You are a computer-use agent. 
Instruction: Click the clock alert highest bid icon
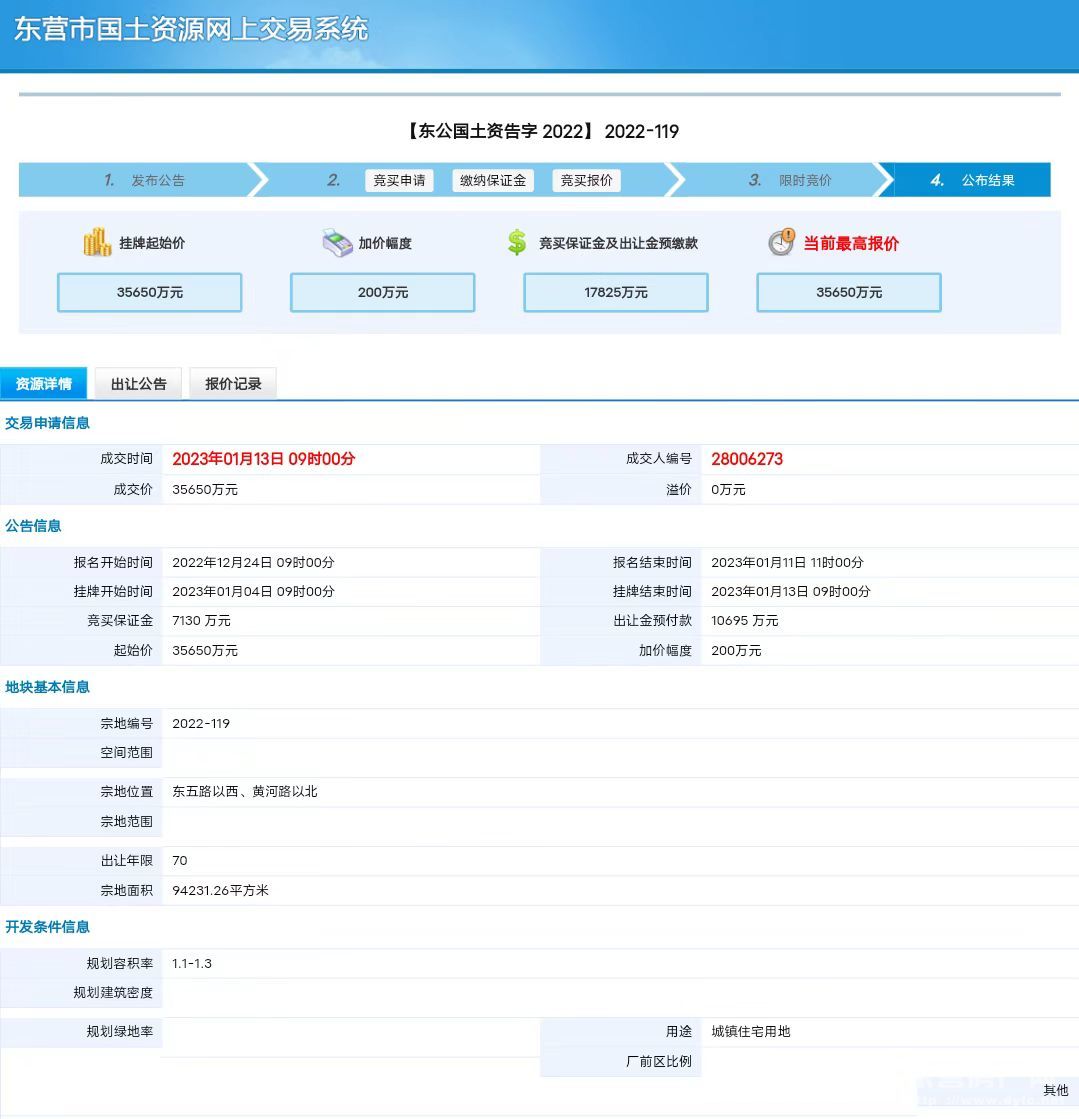(781, 242)
